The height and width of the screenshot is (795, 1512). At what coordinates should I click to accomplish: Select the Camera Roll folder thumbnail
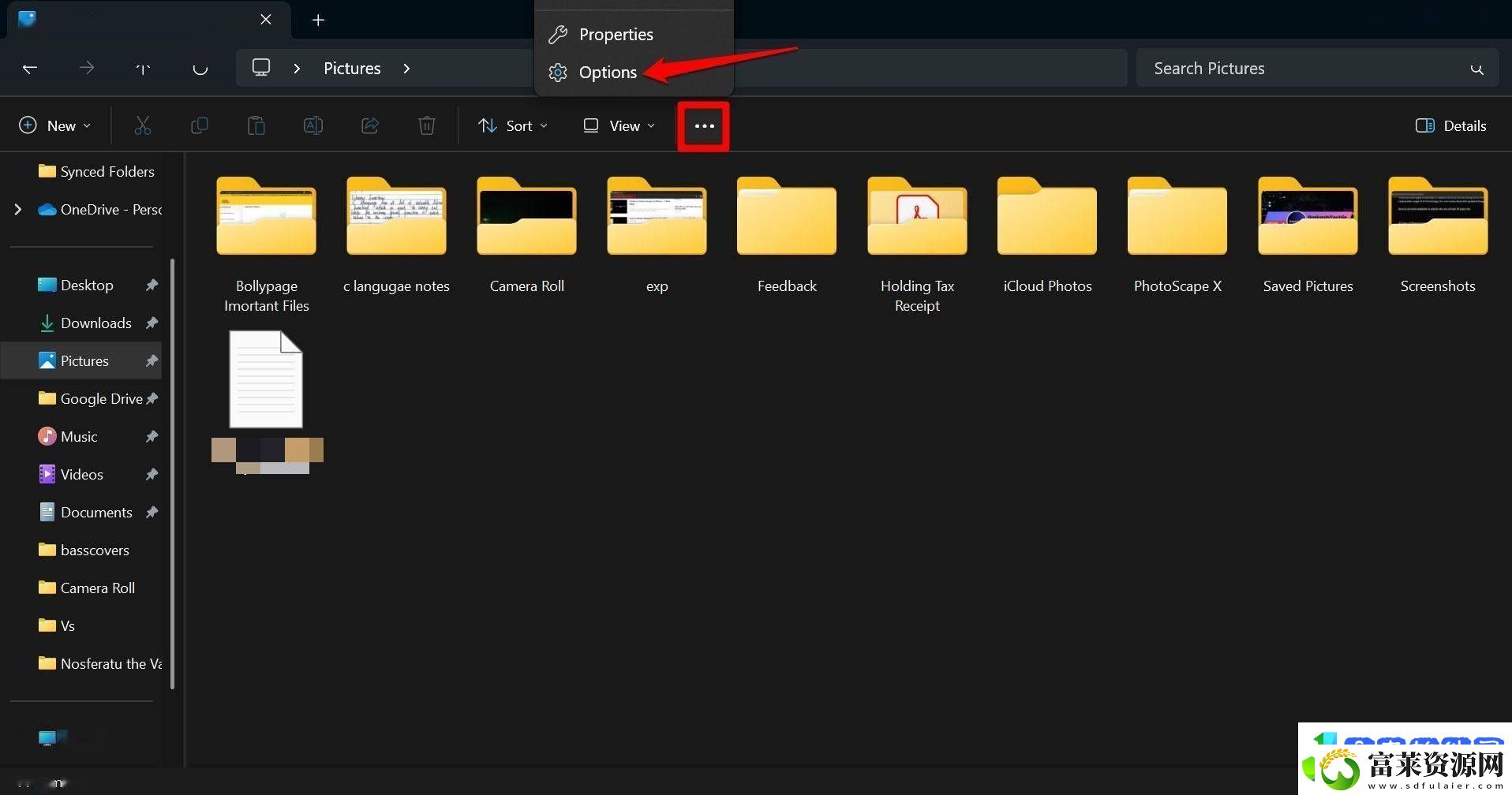coord(527,215)
